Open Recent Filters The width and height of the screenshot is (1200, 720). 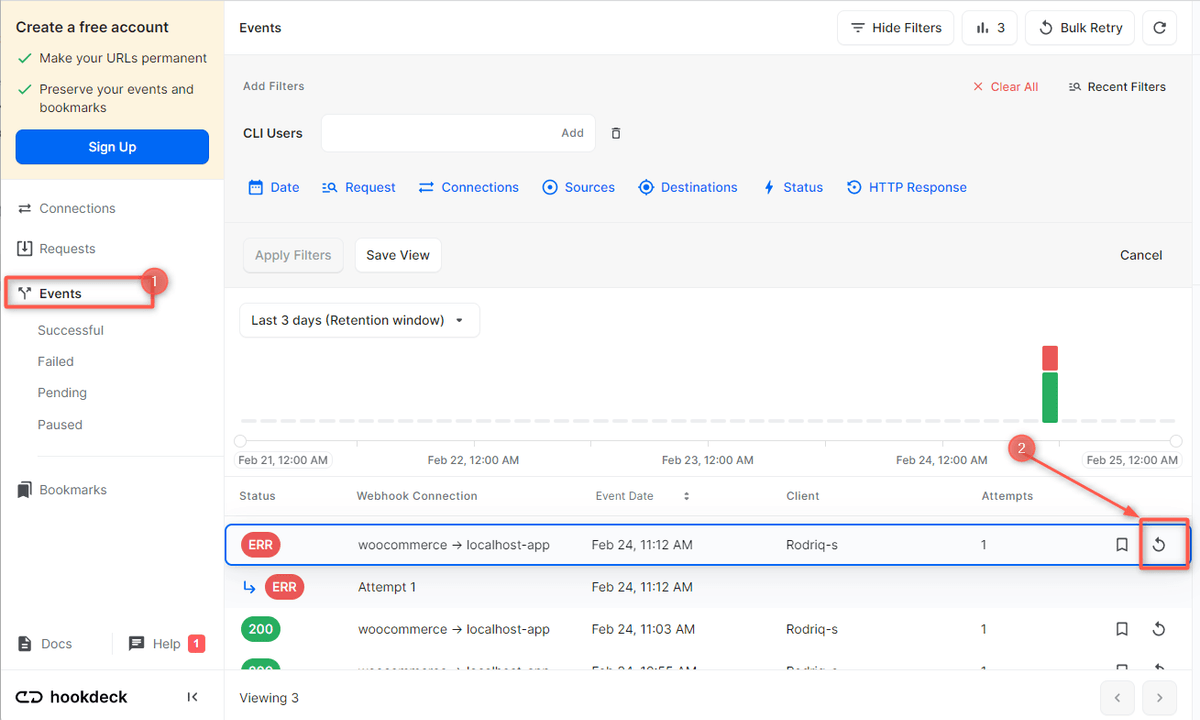[x=1117, y=86]
